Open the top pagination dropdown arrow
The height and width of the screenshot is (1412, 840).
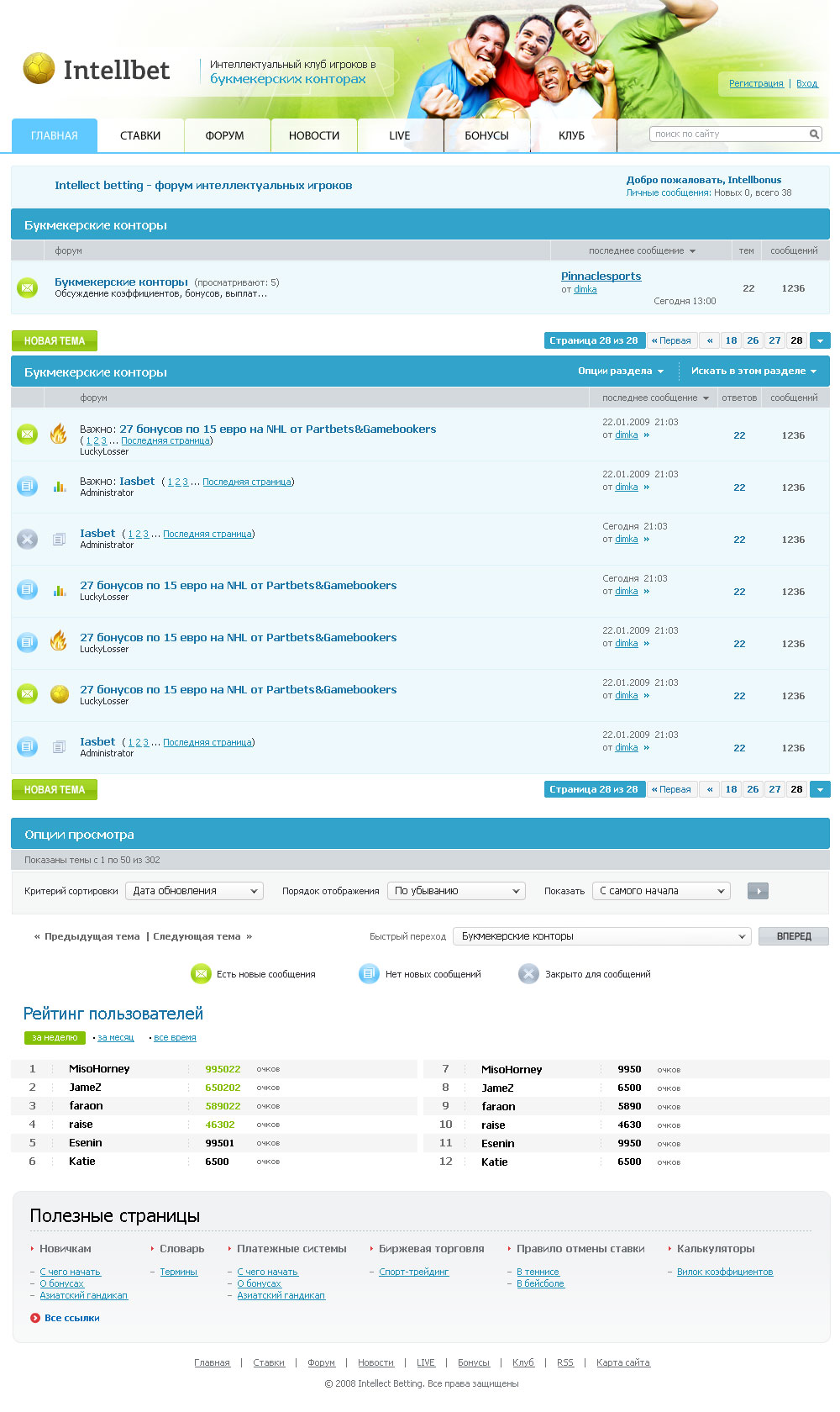pyautogui.click(x=820, y=340)
